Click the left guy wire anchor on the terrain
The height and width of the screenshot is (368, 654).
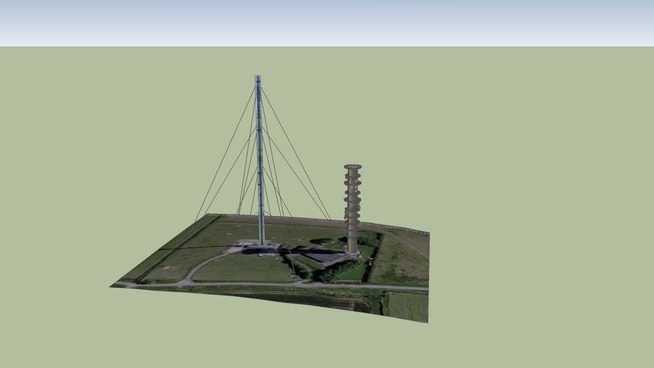196,220
